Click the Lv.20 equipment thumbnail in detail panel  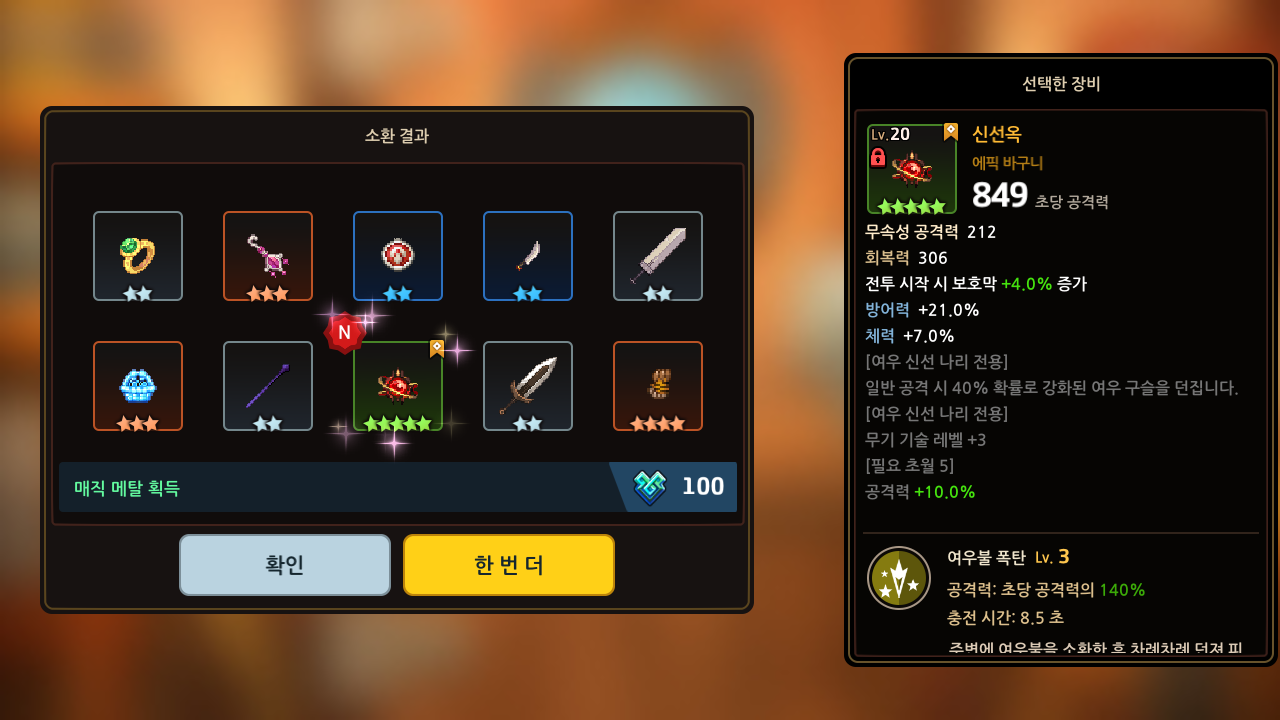912,169
